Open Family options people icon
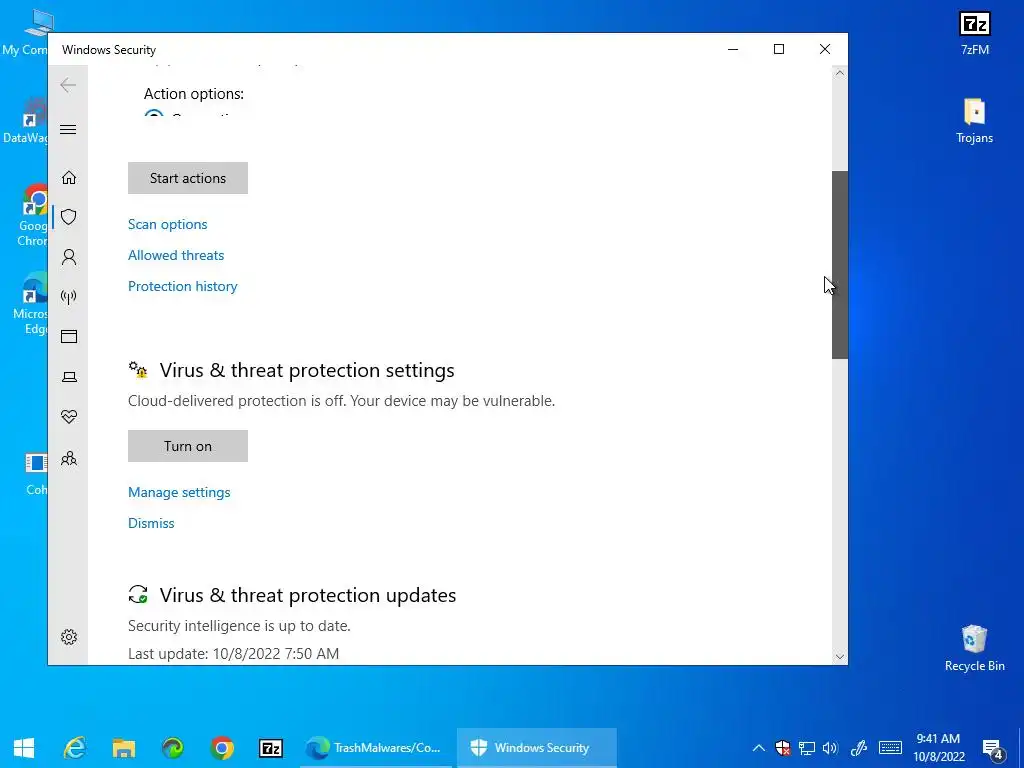Viewport: 1024px width, 768px height. pos(69,458)
